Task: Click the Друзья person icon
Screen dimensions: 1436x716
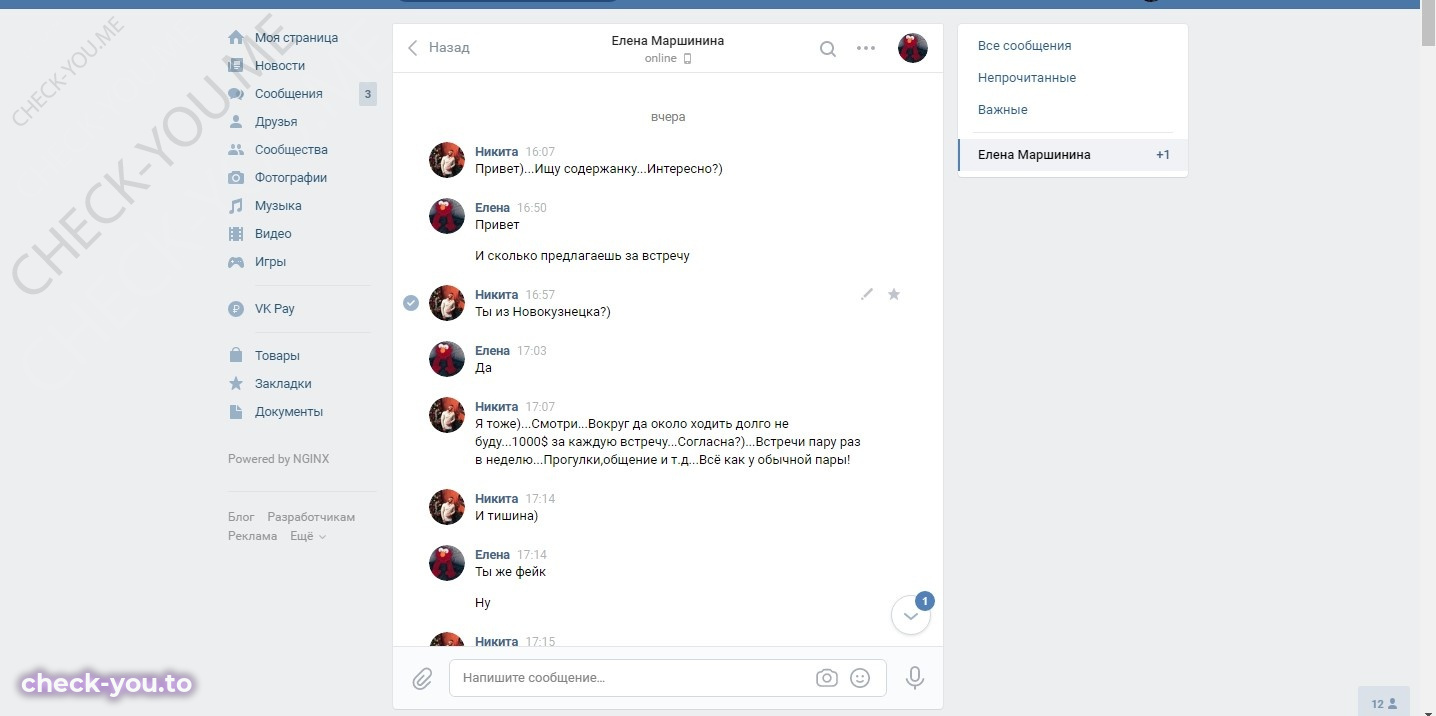Action: click(236, 122)
